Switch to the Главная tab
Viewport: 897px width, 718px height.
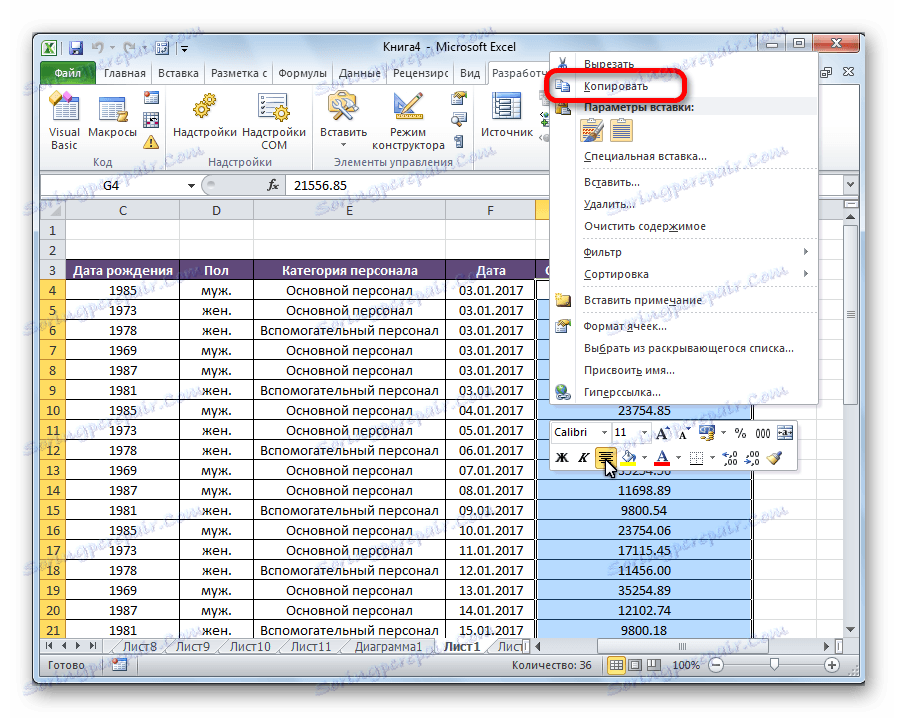pyautogui.click(x=125, y=73)
